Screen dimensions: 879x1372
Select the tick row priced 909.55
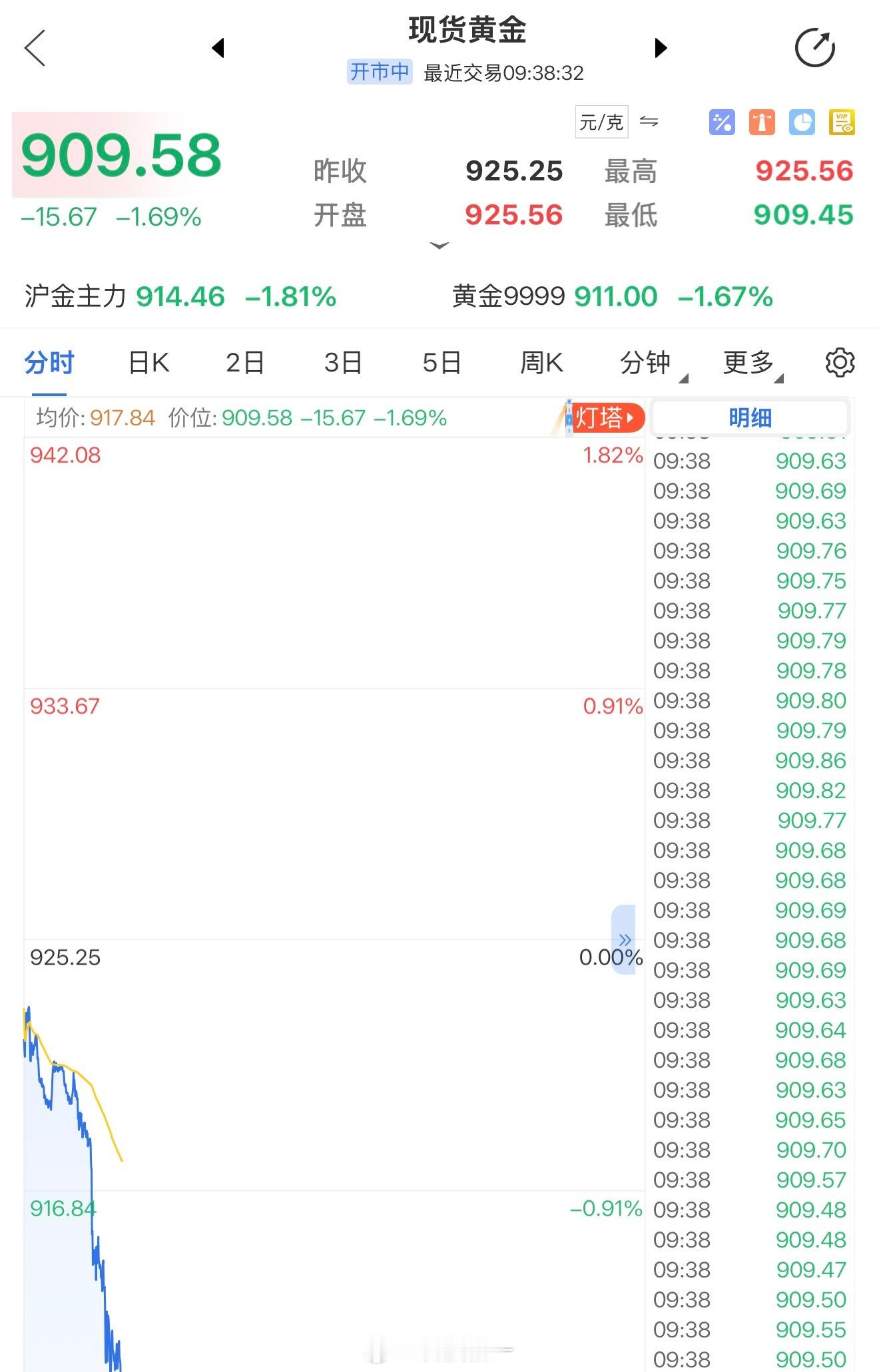coord(750,1330)
